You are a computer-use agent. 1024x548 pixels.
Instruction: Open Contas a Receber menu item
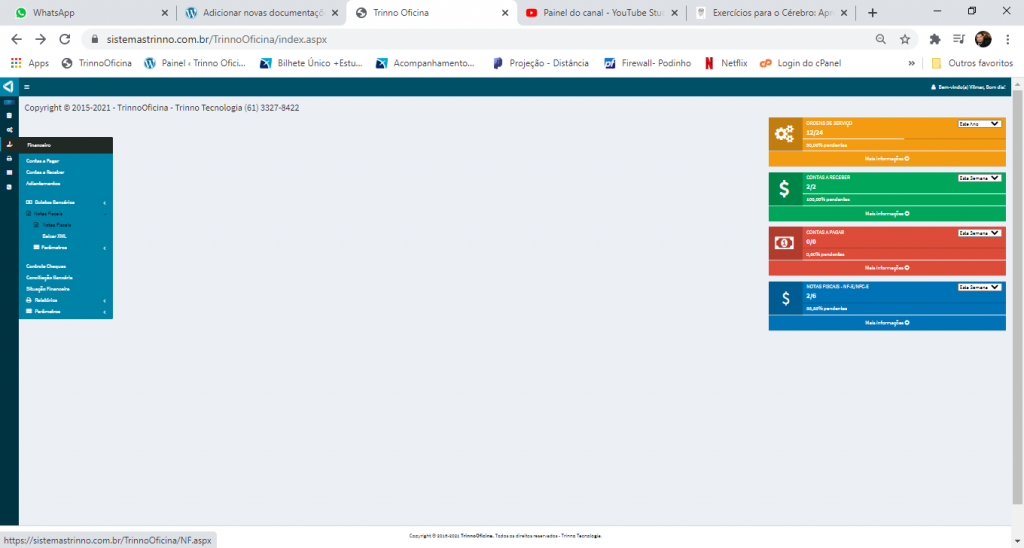(x=45, y=172)
